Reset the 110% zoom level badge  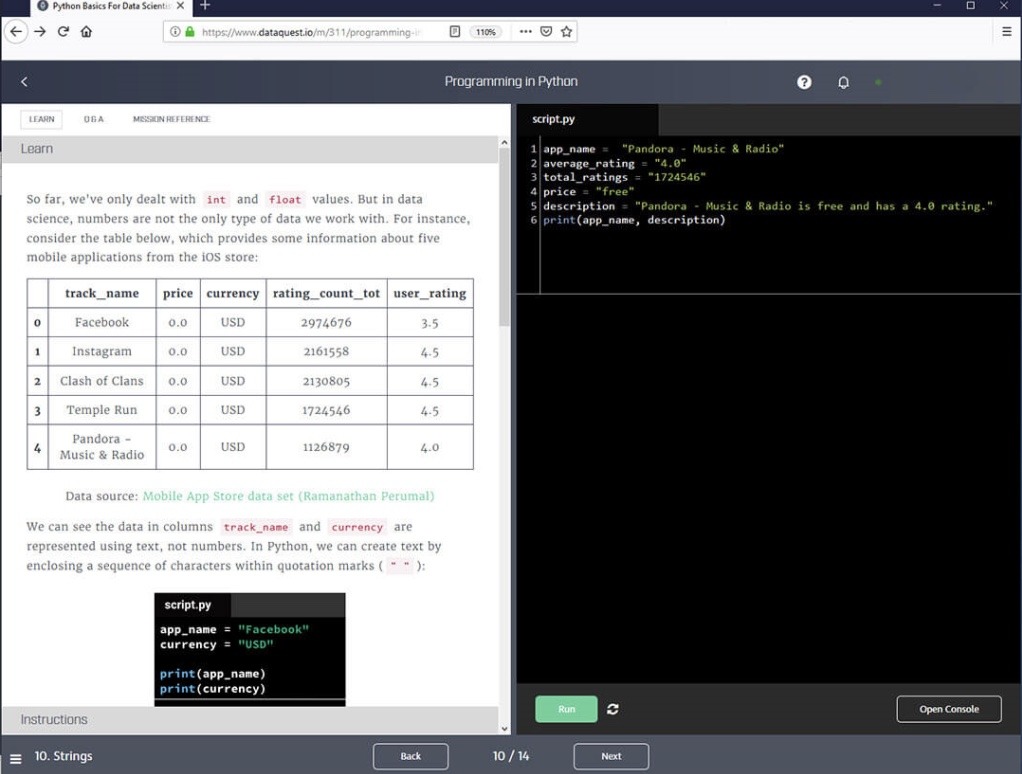click(486, 32)
